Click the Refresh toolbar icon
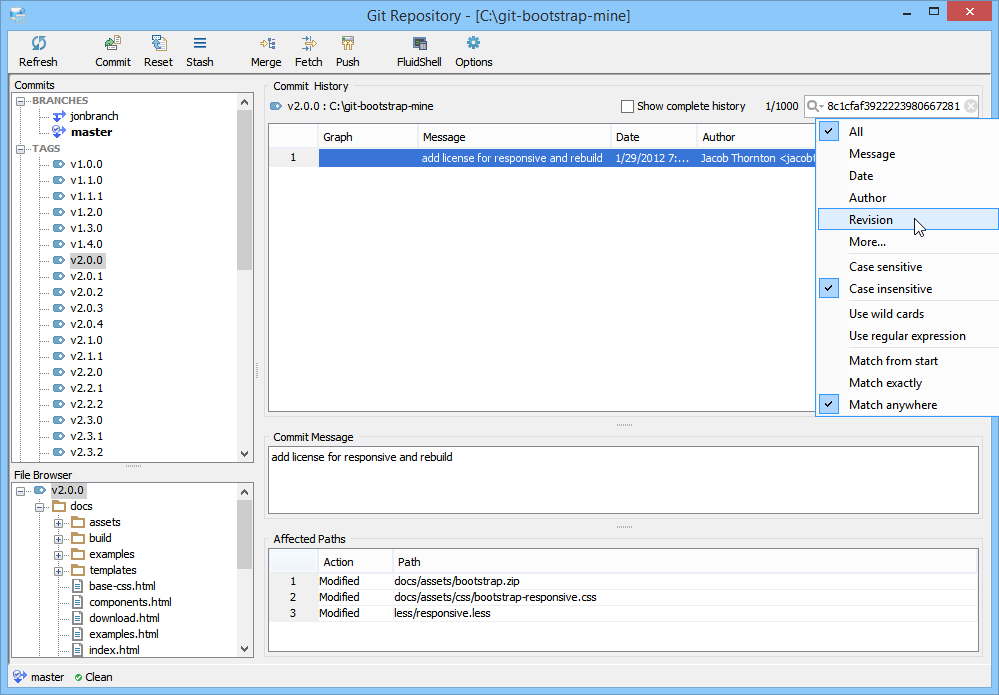Image resolution: width=999 pixels, height=695 pixels. (x=38, y=43)
